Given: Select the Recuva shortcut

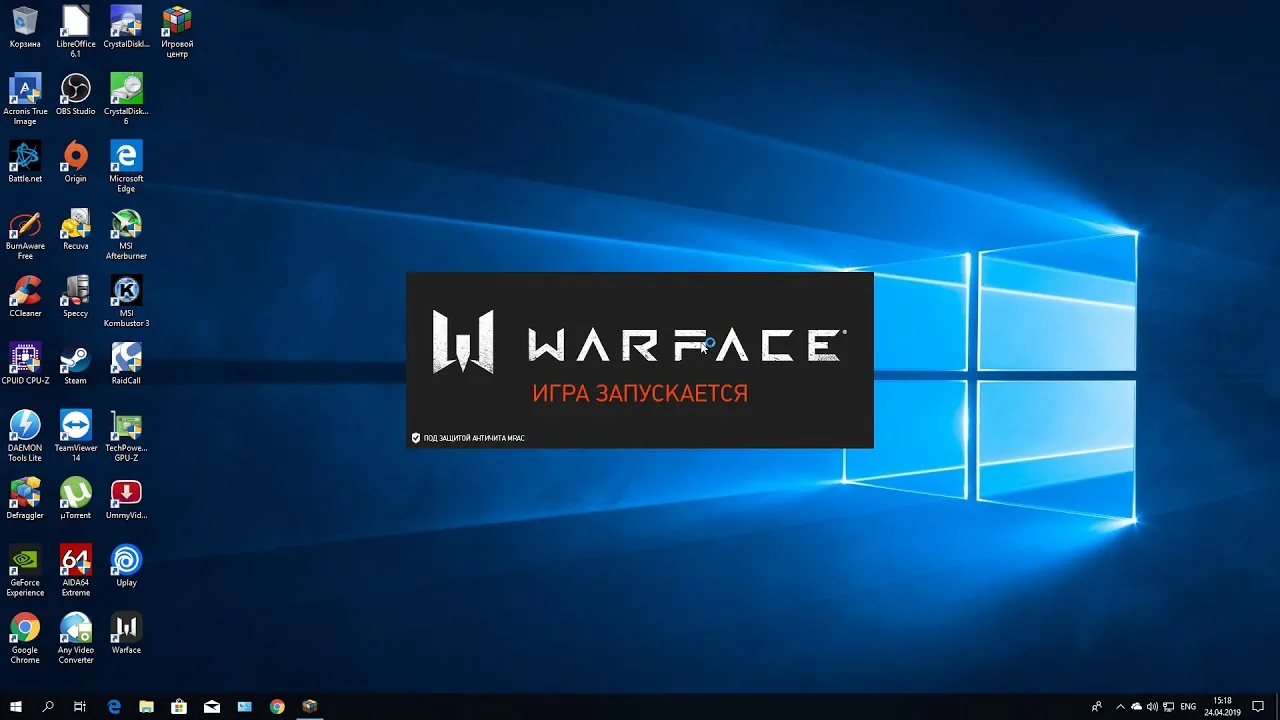Looking at the screenshot, I should tap(75, 229).
